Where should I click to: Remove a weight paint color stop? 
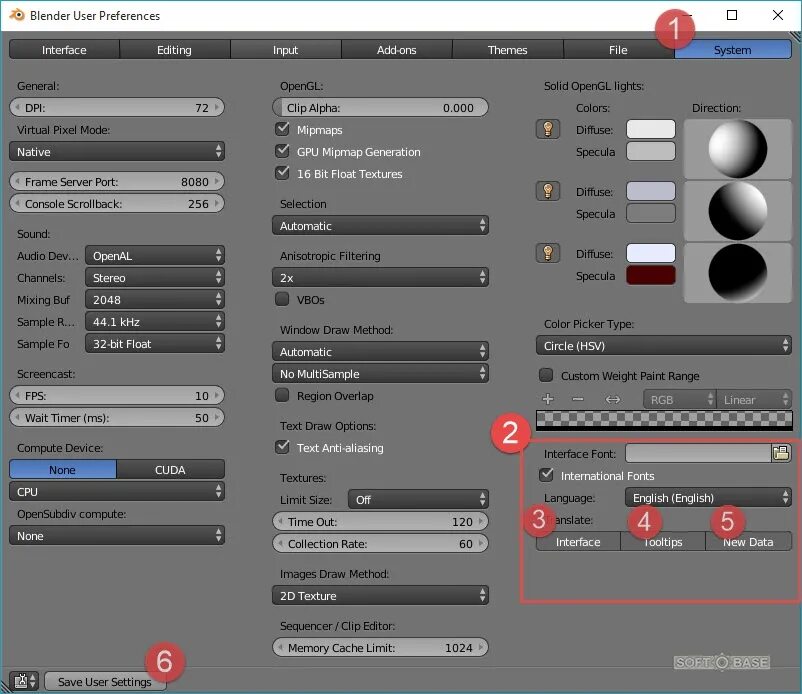click(x=578, y=399)
